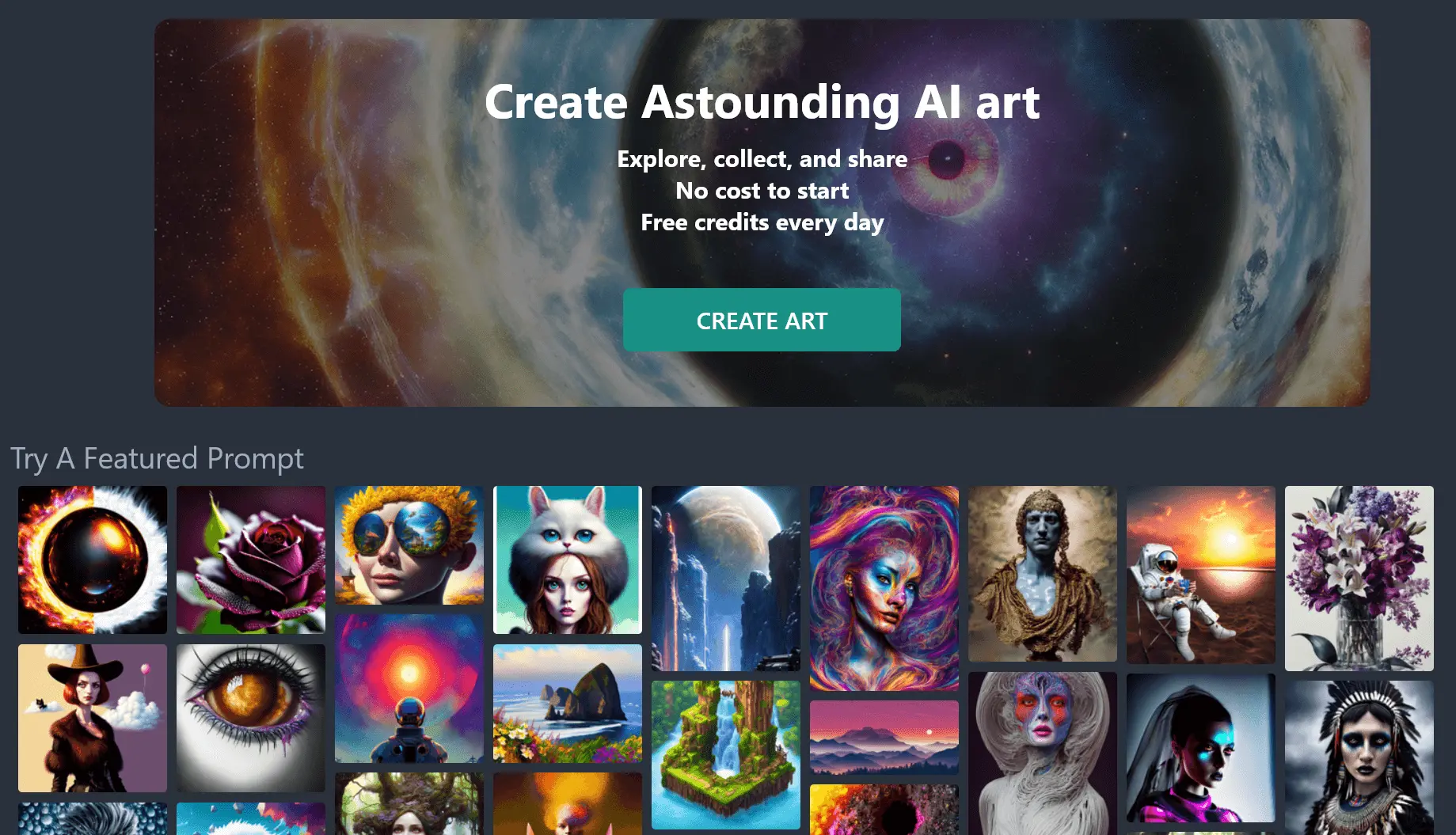Viewport: 1456px width, 835px height.
Task: Open the flaming black sphere eclipse prompt
Action: click(93, 560)
